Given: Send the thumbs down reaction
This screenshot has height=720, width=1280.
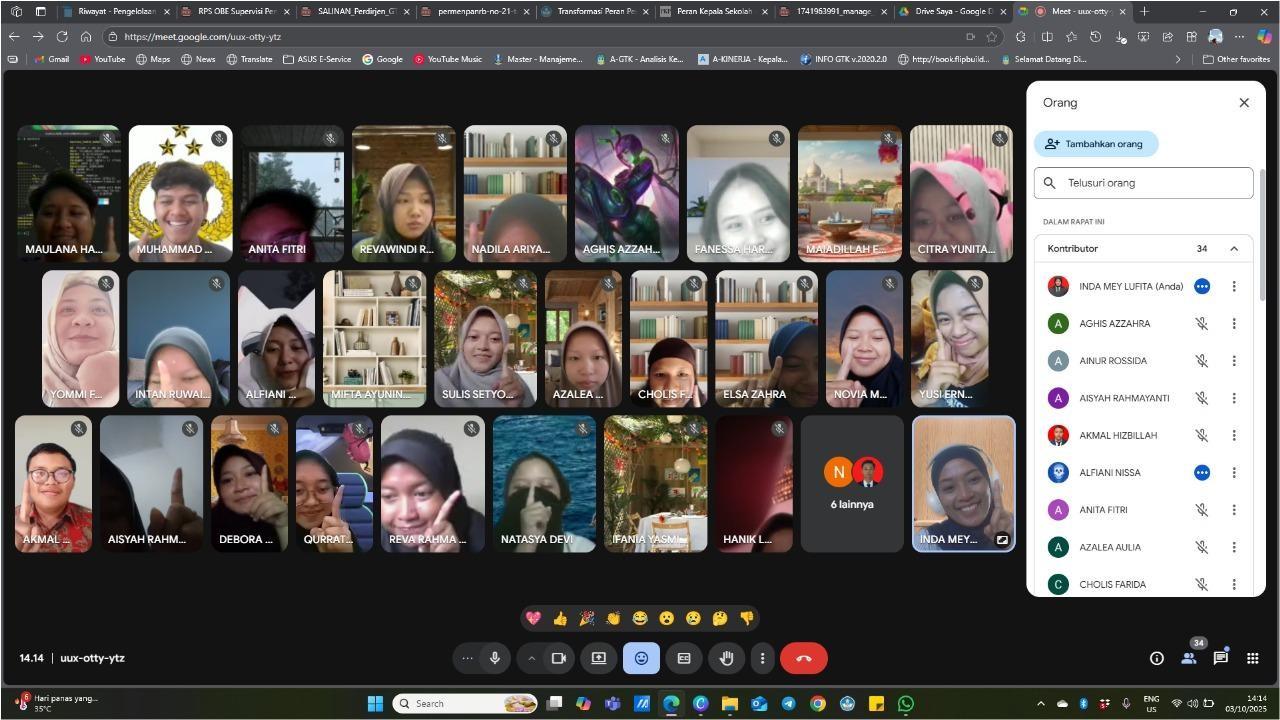Looking at the screenshot, I should 747,619.
